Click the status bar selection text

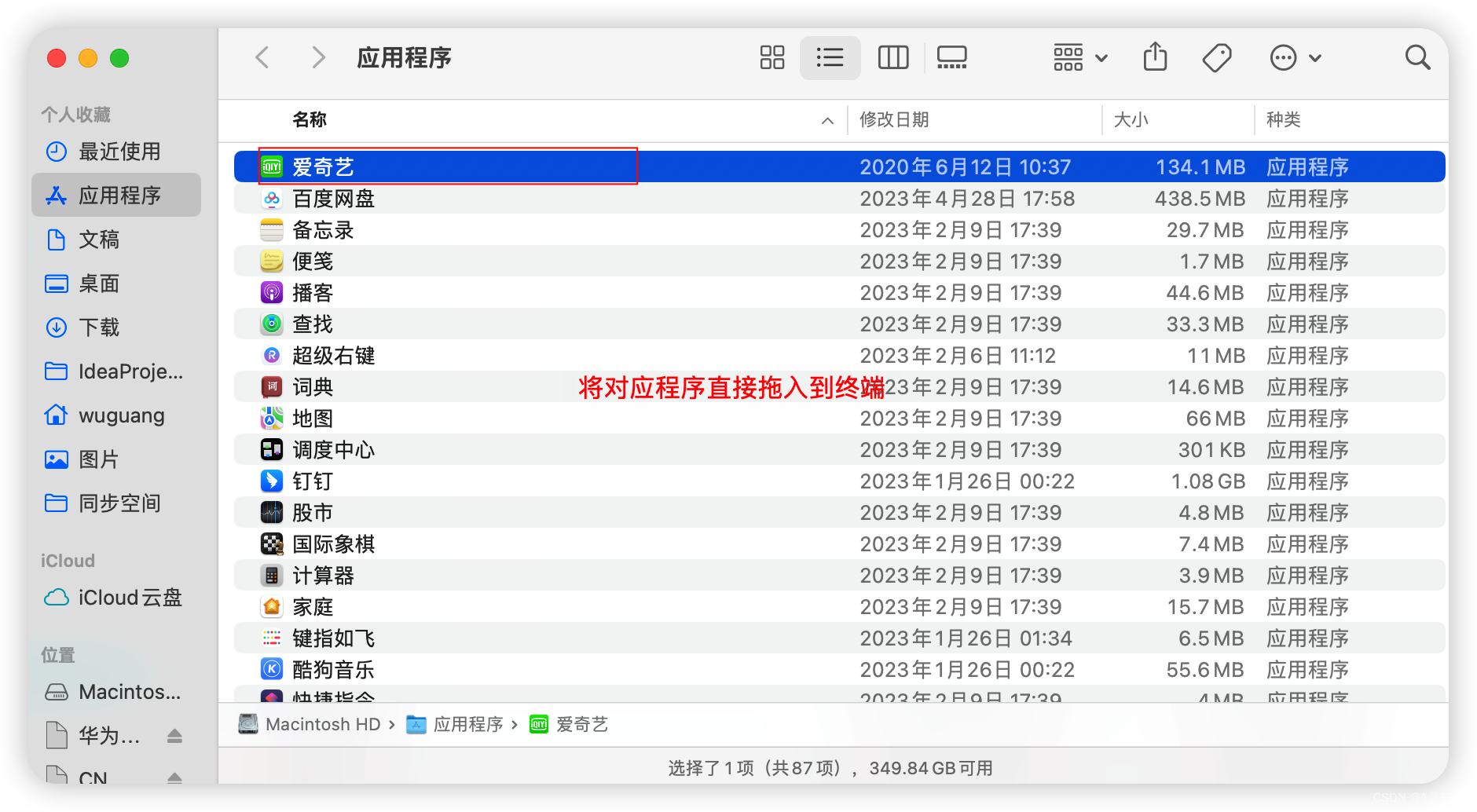tap(830, 768)
